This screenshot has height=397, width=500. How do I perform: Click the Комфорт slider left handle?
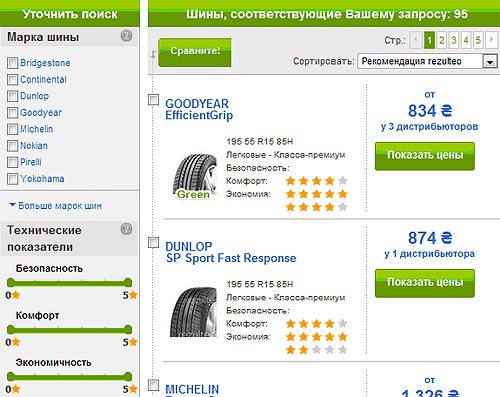point(11,330)
